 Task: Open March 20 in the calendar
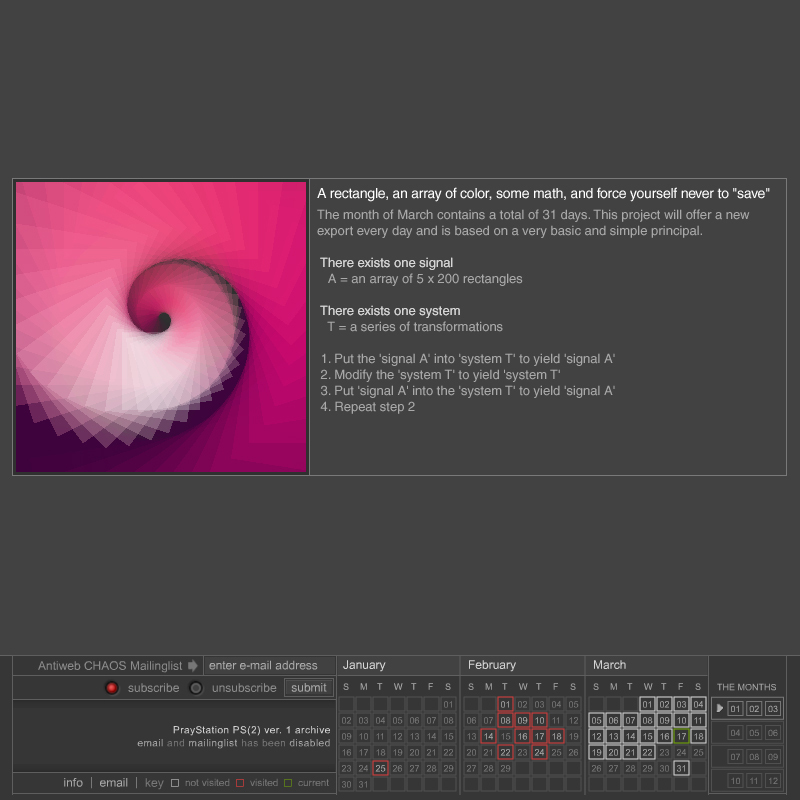coord(613,753)
